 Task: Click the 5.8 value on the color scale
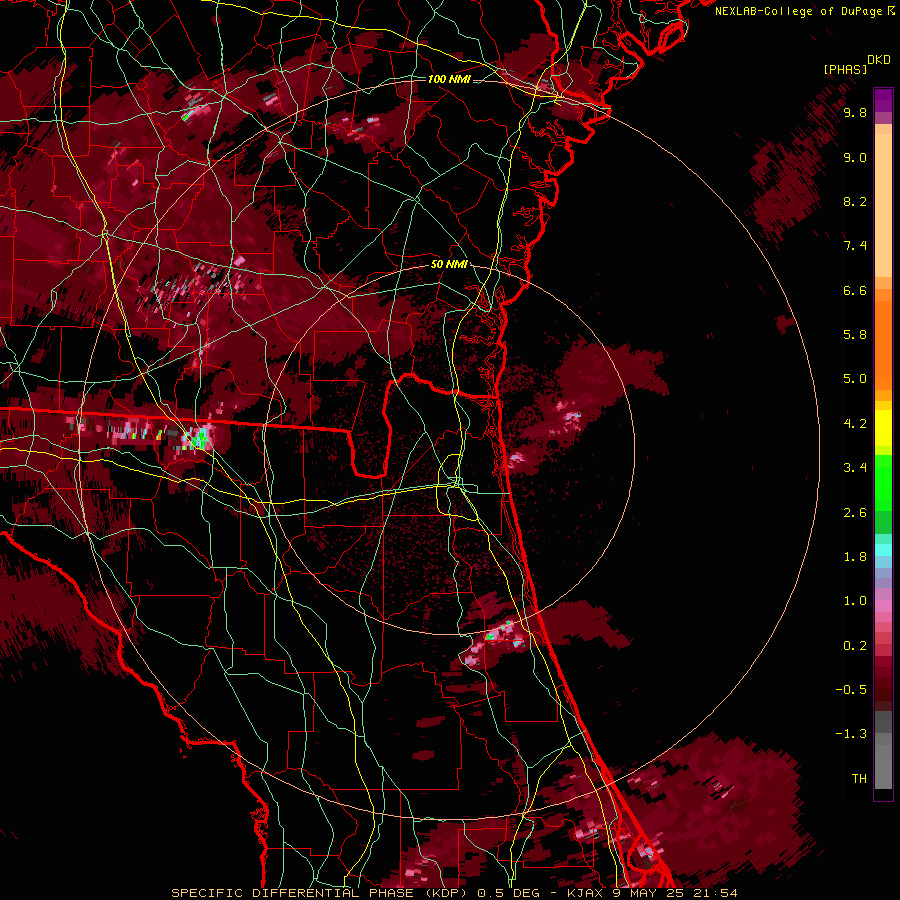pos(855,335)
